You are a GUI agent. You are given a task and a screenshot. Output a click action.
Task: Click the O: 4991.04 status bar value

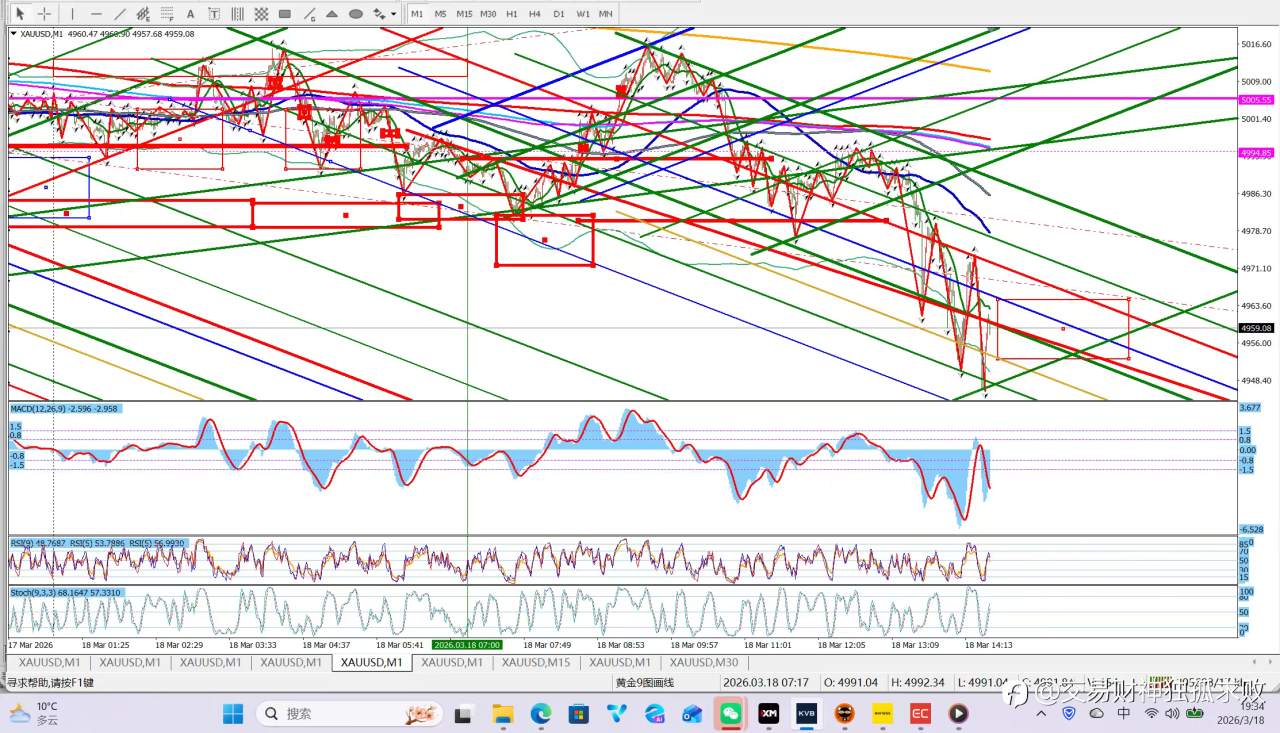(850, 683)
